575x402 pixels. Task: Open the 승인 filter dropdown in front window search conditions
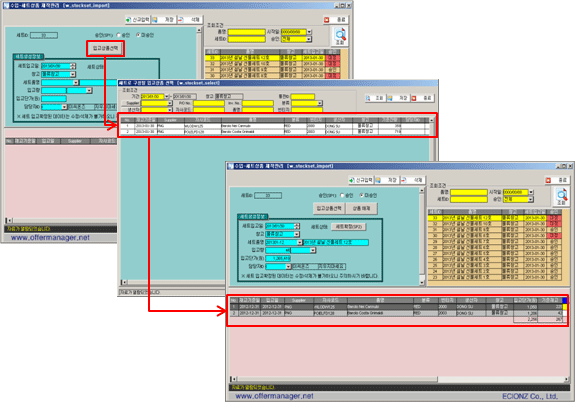pos(531,199)
